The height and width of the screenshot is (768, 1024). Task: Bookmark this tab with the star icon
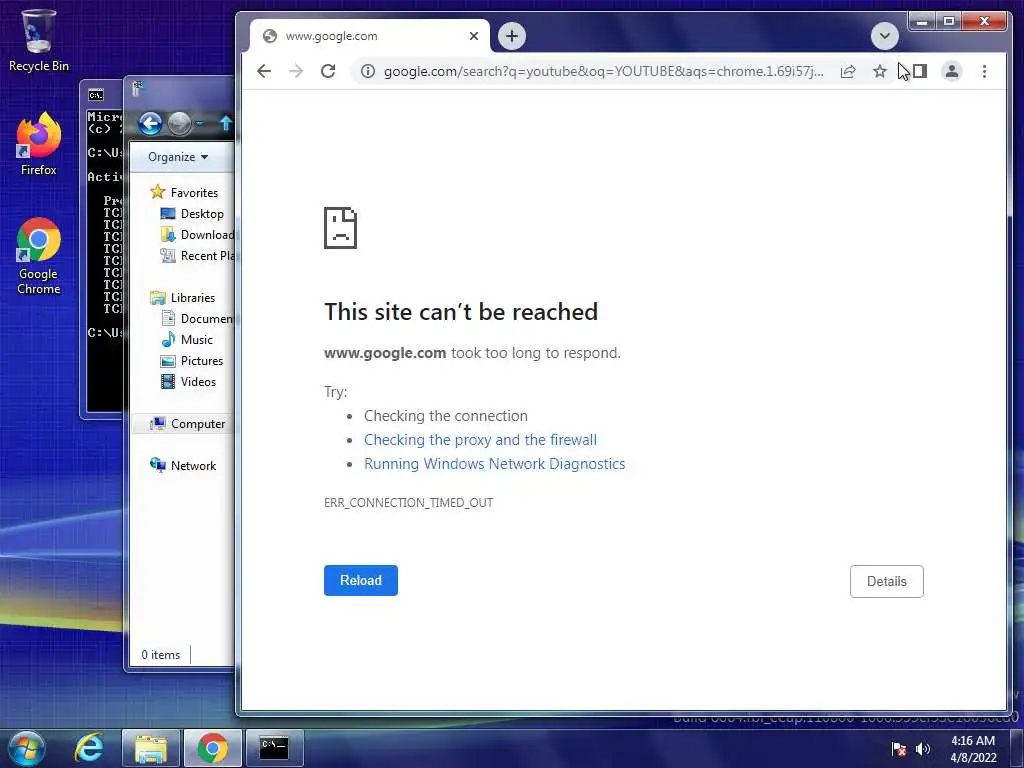point(880,71)
